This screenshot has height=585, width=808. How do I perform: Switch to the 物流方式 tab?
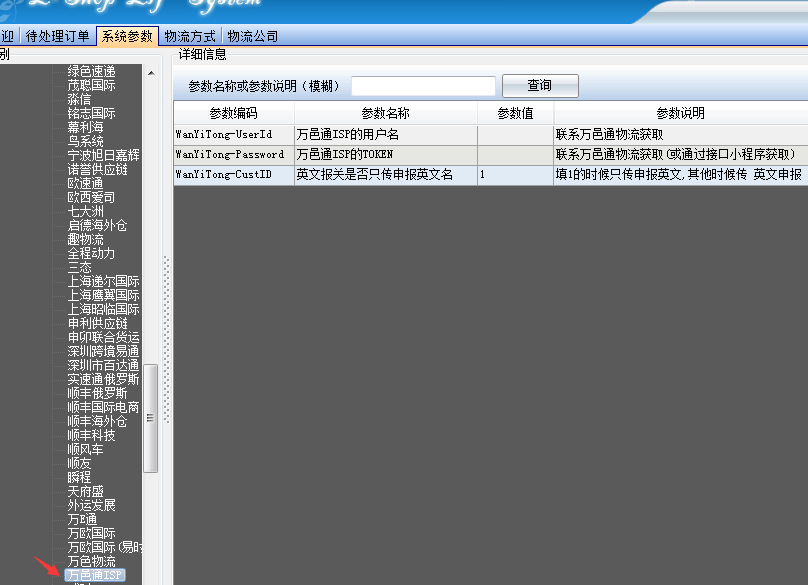pyautogui.click(x=189, y=36)
